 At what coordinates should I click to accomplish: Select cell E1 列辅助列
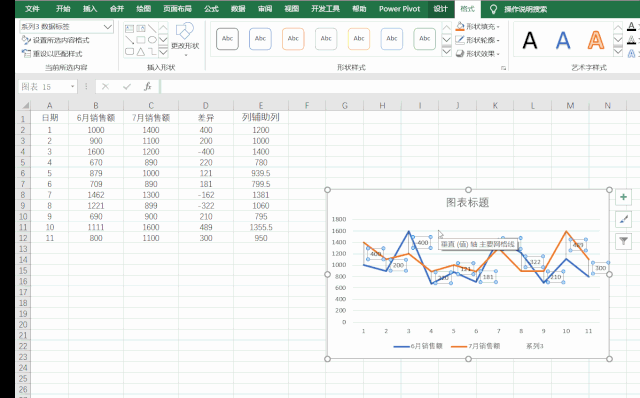pyautogui.click(x=261, y=118)
